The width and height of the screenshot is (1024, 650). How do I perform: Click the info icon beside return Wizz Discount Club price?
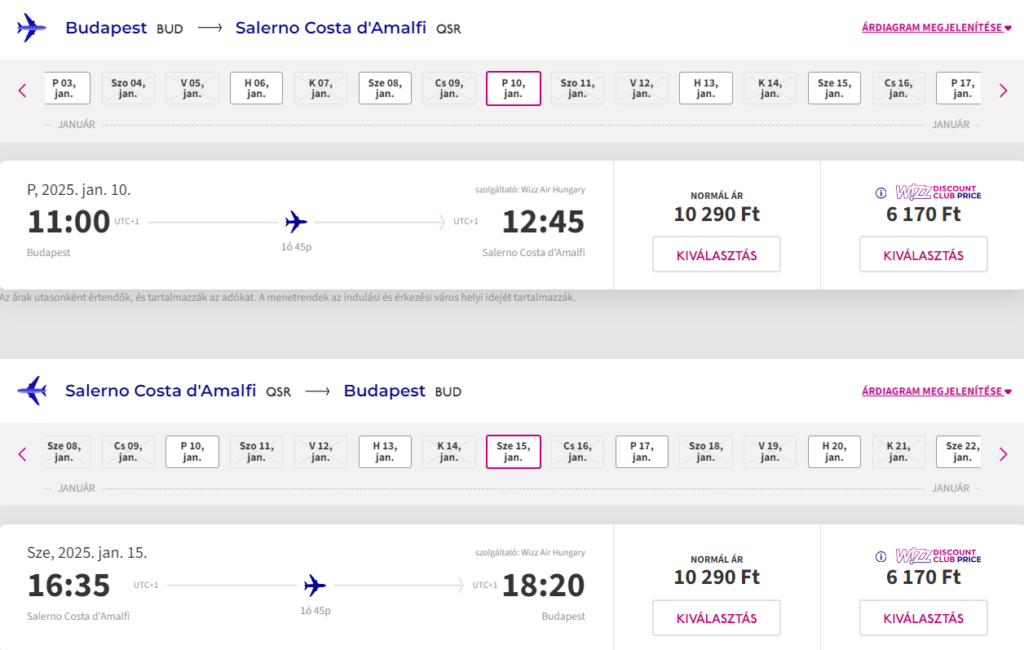click(881, 557)
